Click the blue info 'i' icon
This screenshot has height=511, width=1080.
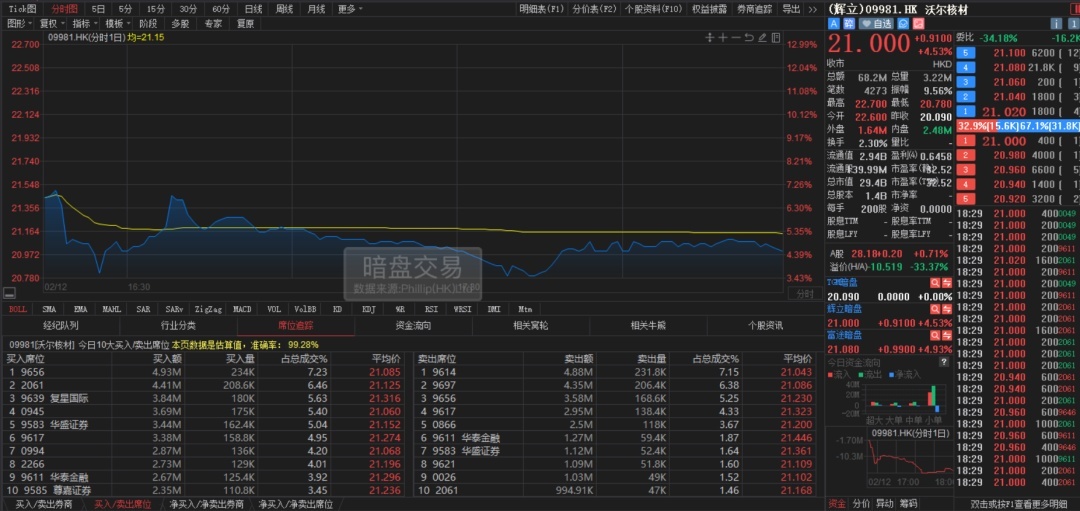(x=1057, y=23)
